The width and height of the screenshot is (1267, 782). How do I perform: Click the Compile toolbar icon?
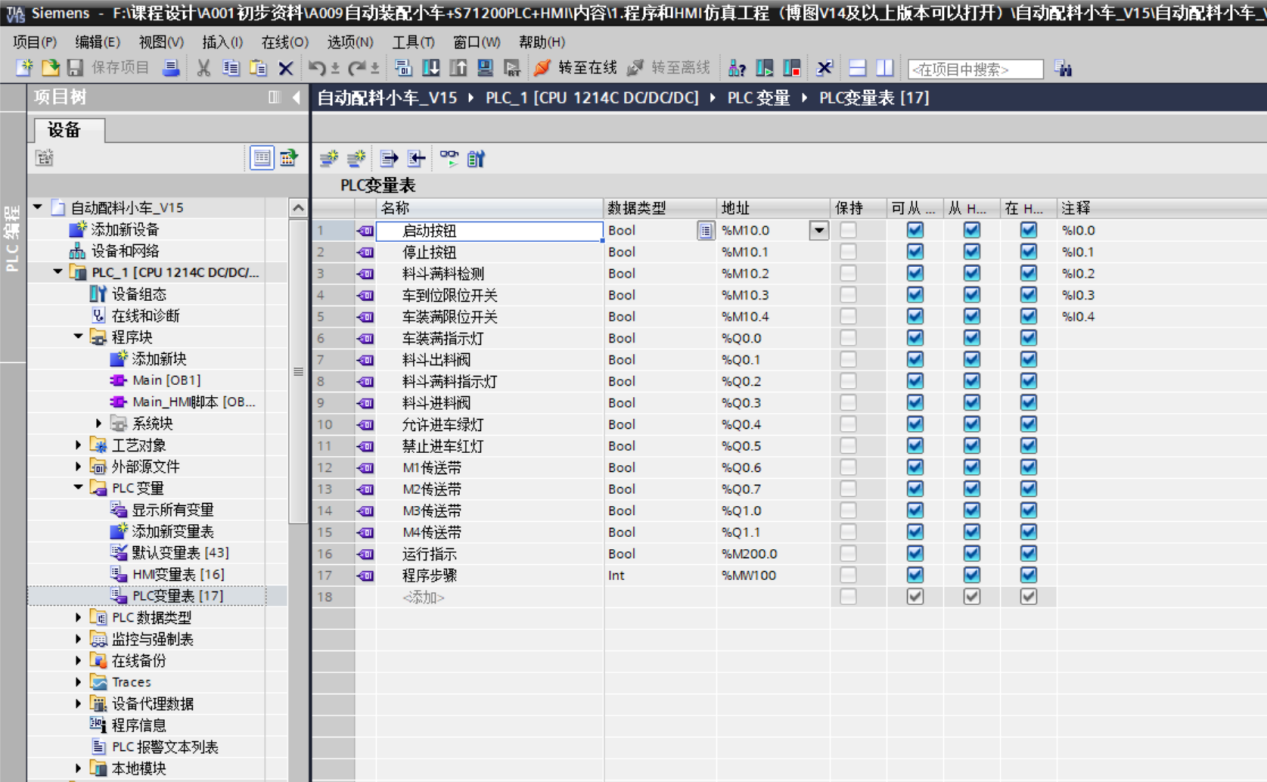[403, 68]
